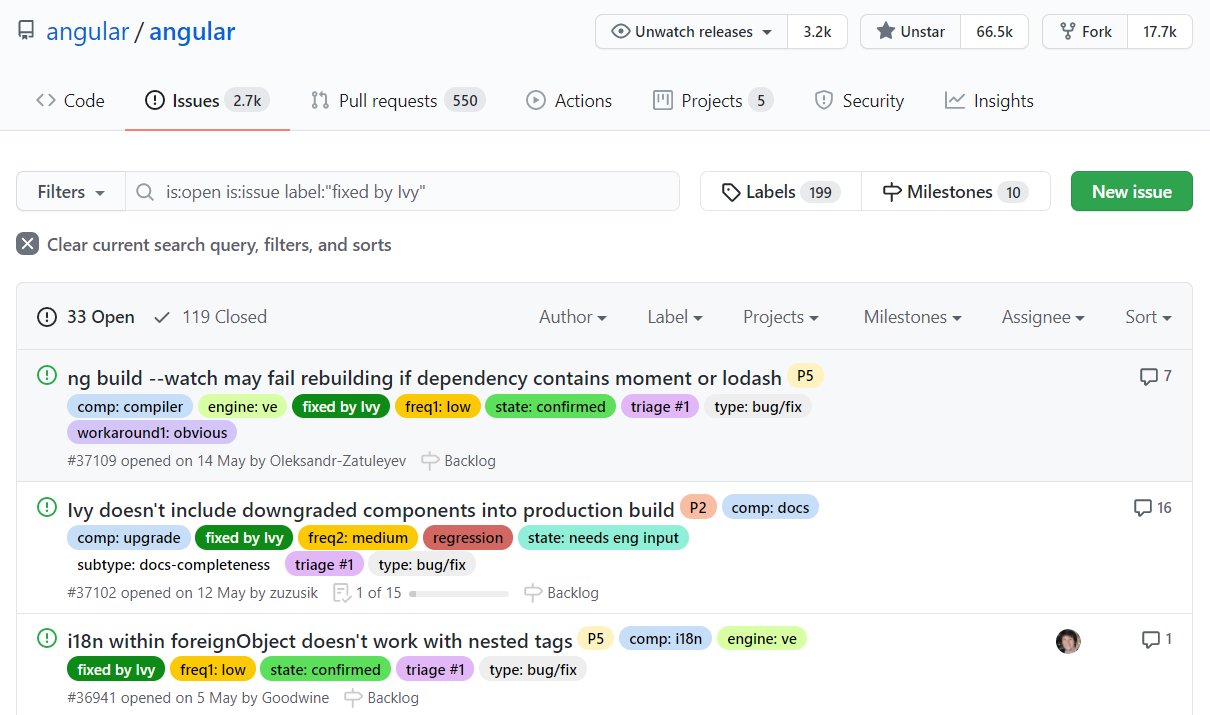Screen dimensions: 1210x715
Task: Open the Projects tab with 5 projects
Action: [x=713, y=101]
